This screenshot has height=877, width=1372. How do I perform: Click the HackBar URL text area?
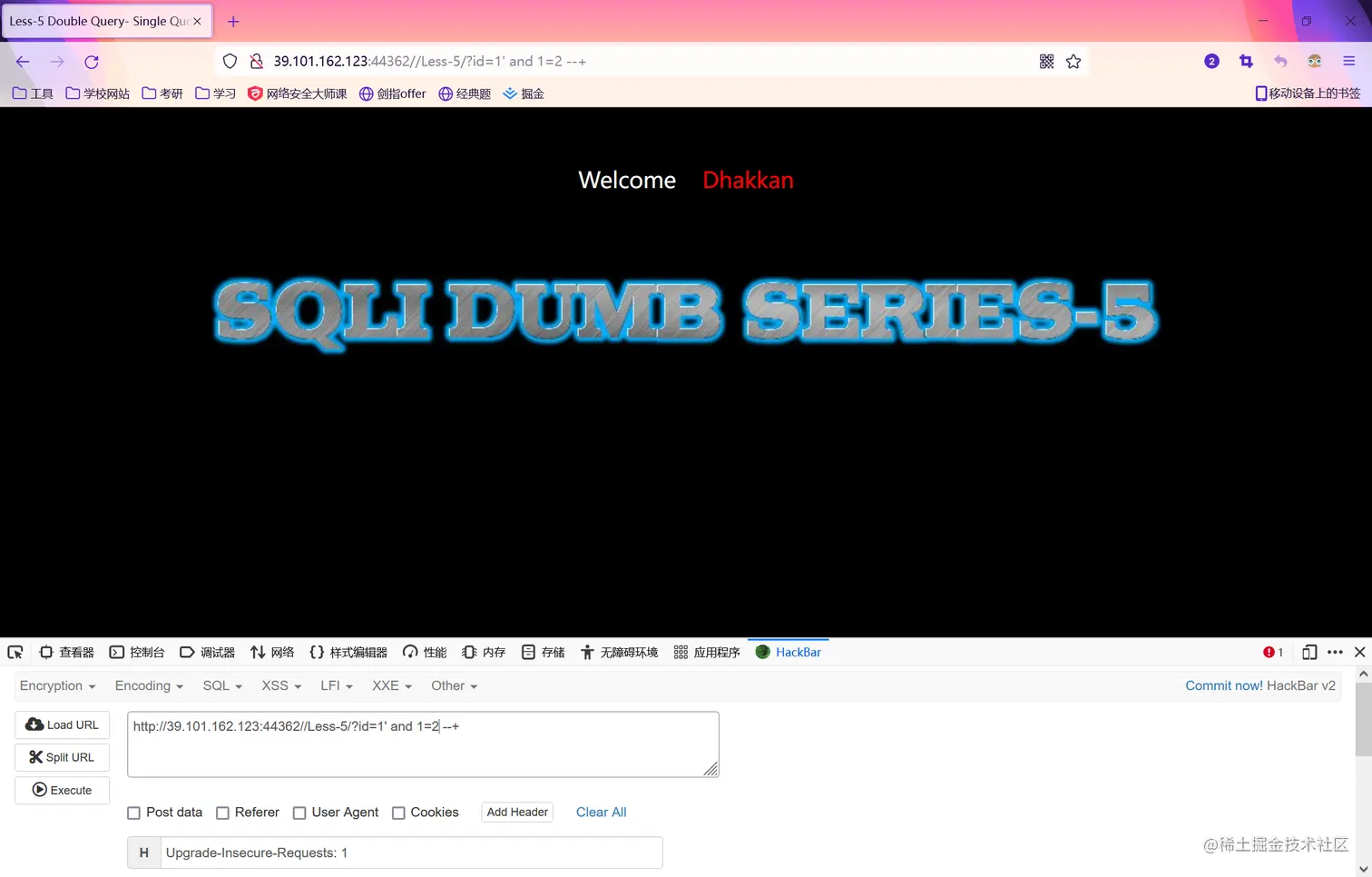(423, 744)
